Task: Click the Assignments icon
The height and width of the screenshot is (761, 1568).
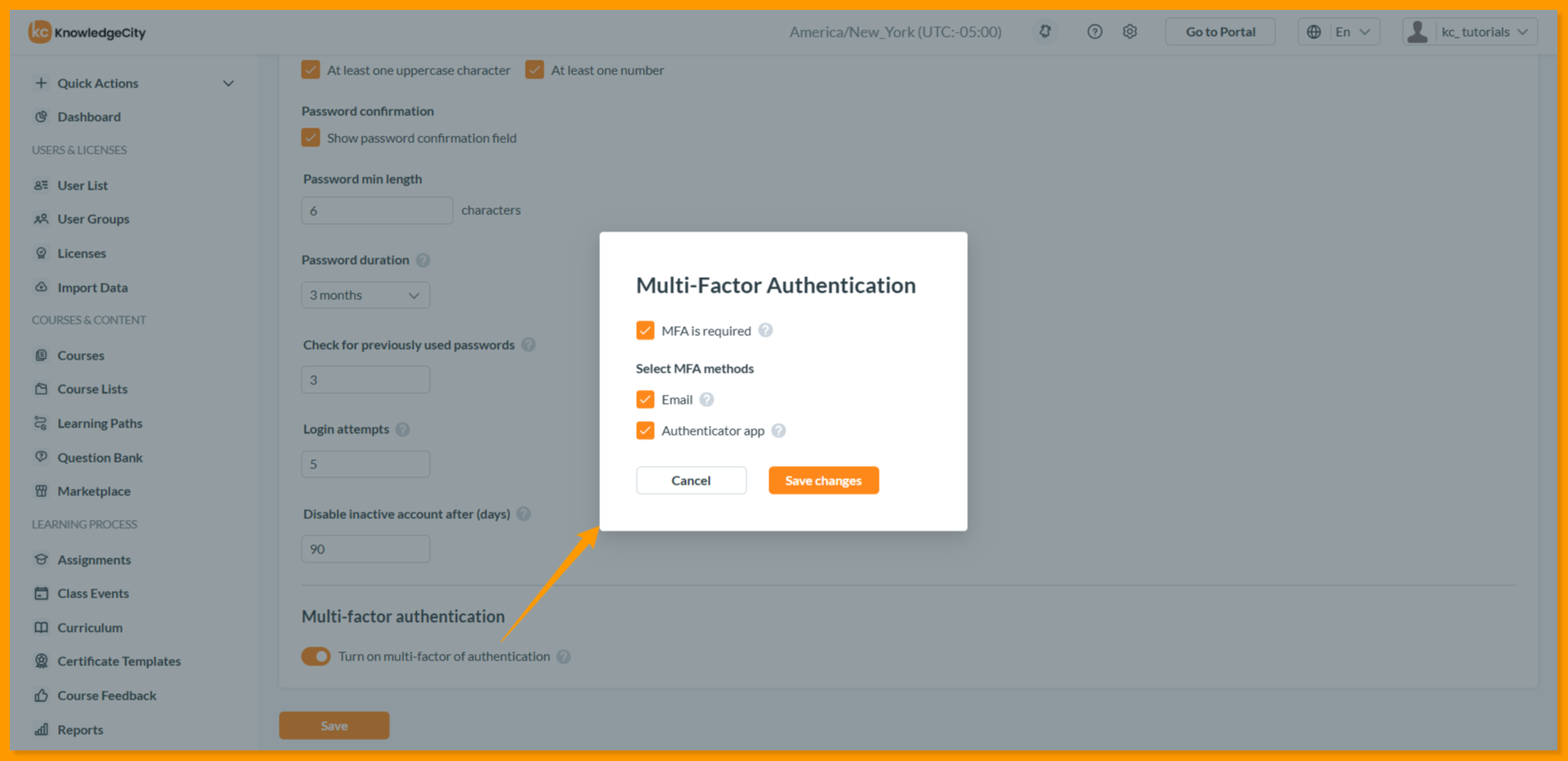Action: coord(41,560)
